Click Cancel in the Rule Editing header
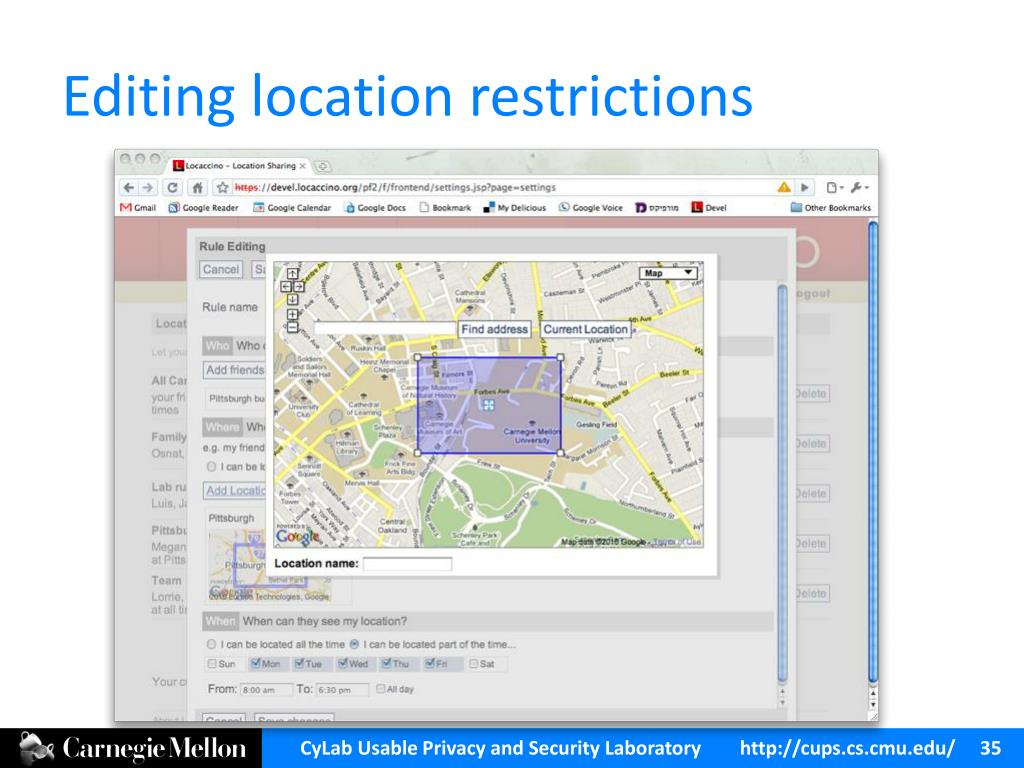This screenshot has width=1024, height=768. [x=221, y=269]
